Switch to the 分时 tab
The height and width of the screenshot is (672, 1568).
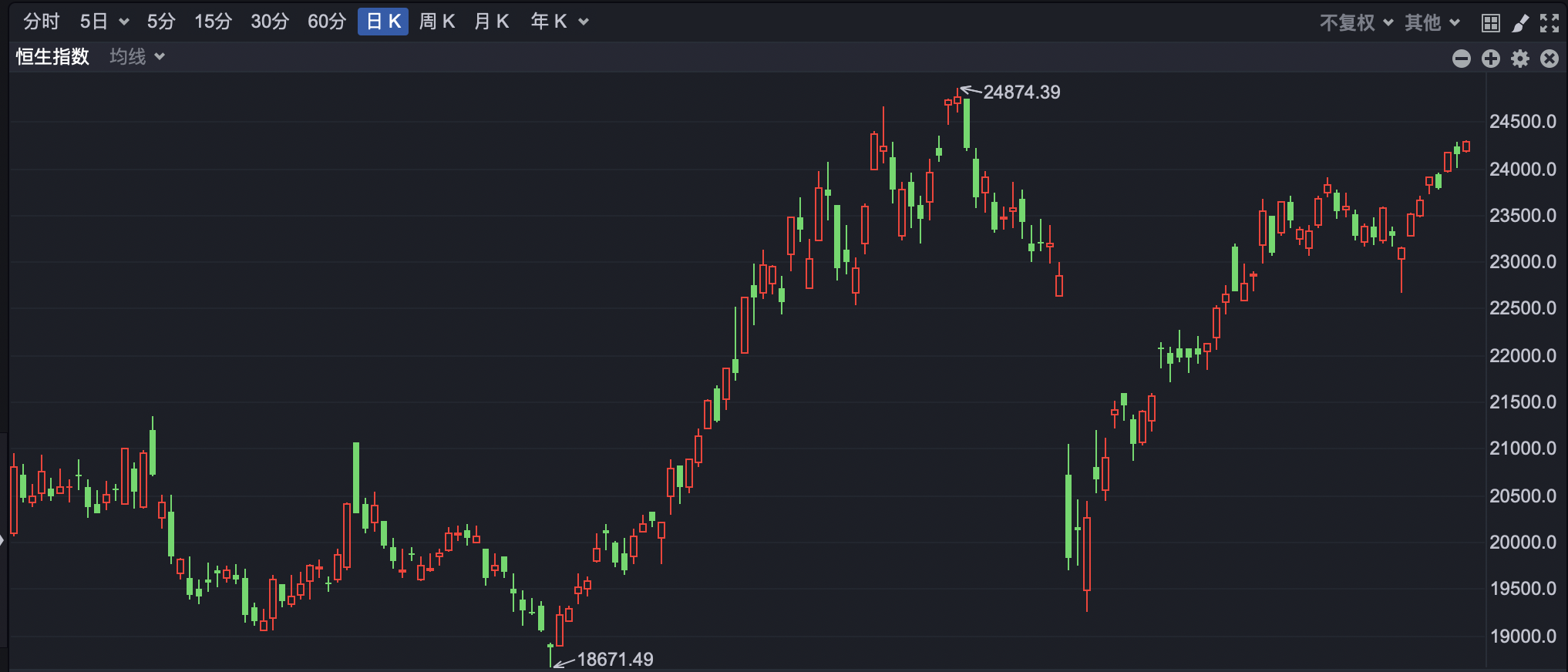[42, 22]
